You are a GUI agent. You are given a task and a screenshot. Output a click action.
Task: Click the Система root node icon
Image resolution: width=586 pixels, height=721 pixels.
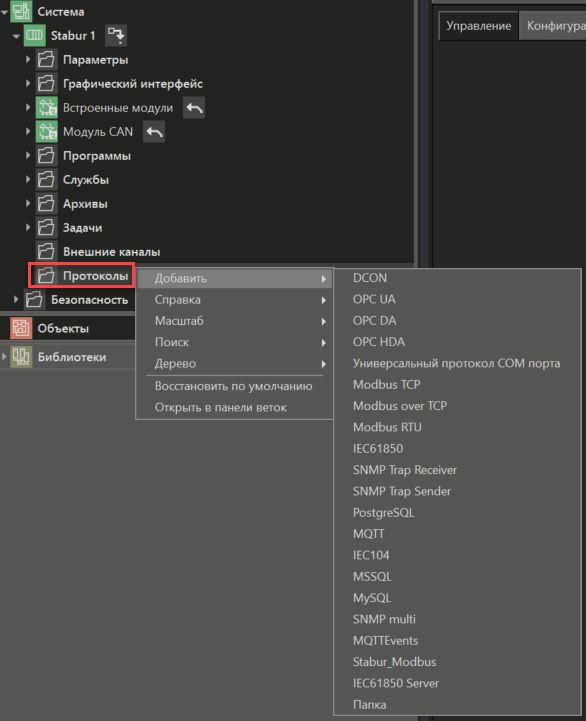click(x=21, y=11)
